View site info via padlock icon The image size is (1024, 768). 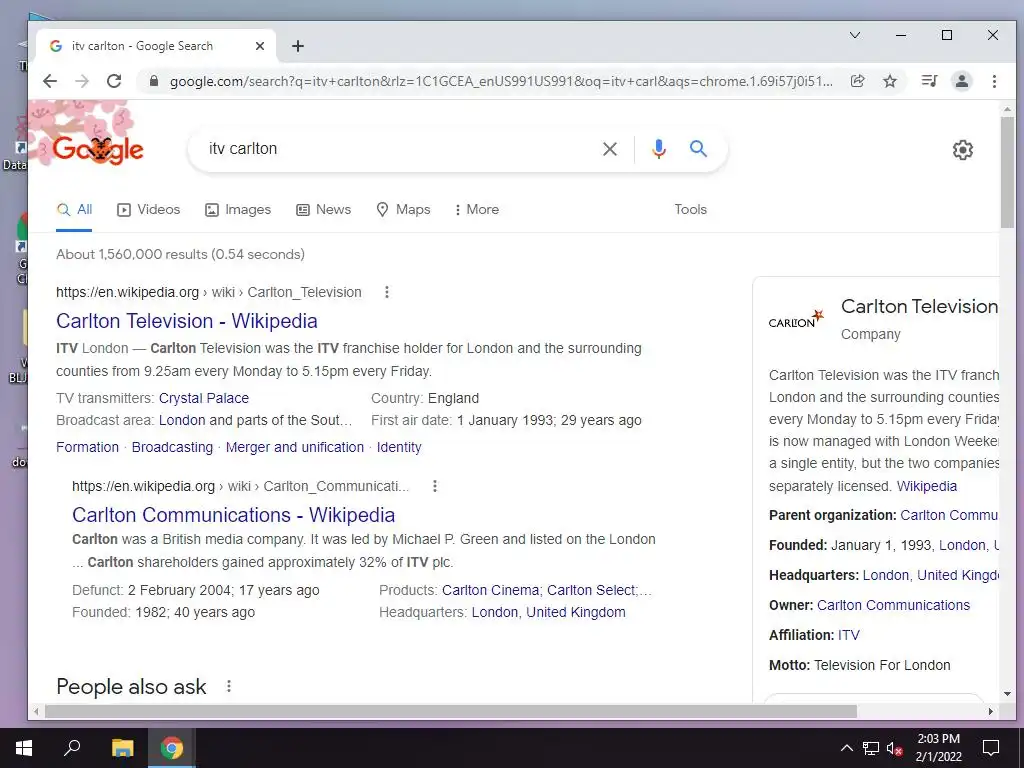pos(153,81)
